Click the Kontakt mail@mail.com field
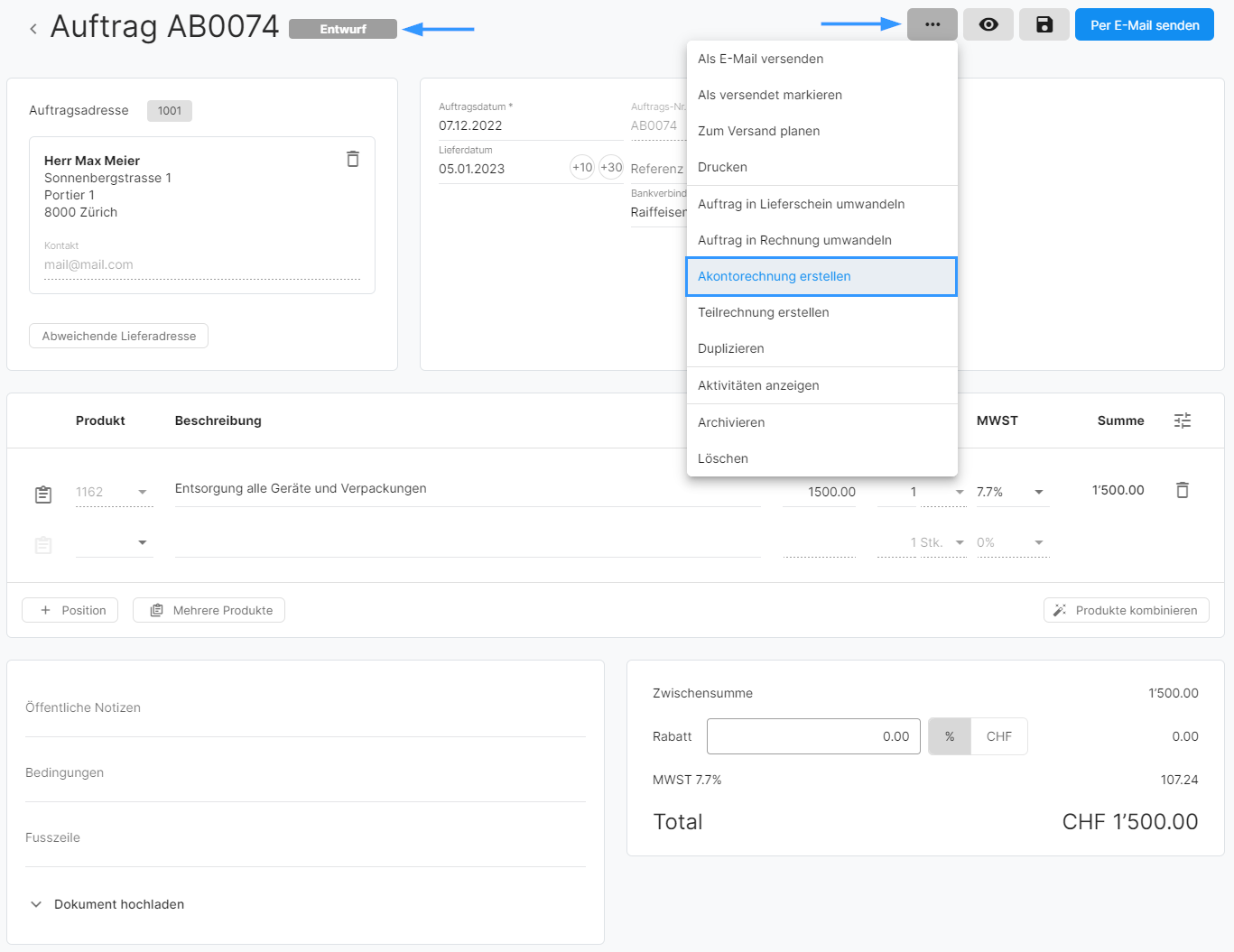This screenshot has height=952, width=1234. (x=202, y=264)
